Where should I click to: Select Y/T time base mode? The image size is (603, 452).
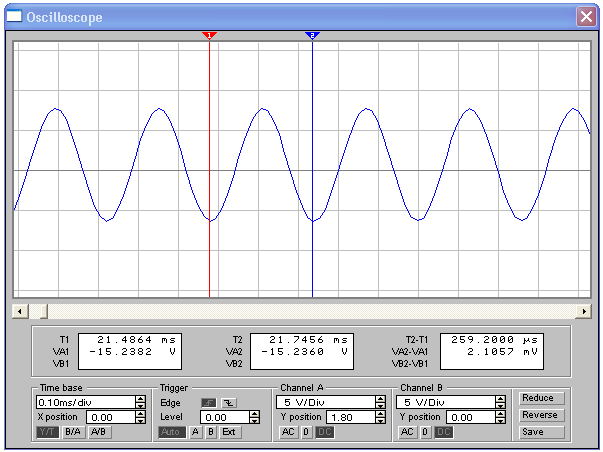(48, 432)
